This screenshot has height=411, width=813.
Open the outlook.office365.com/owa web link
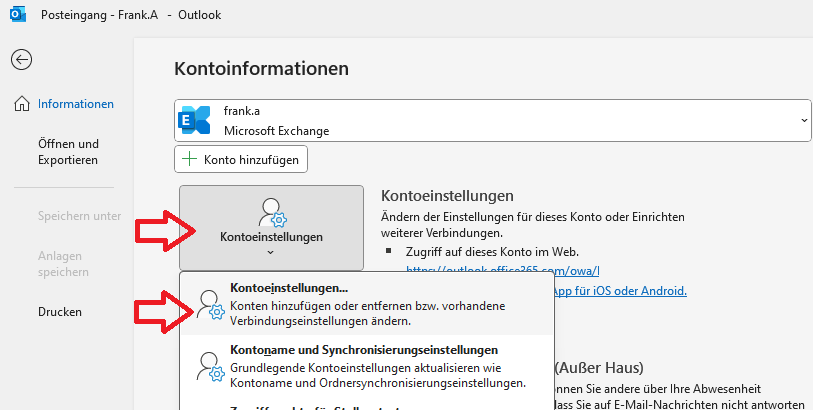tap(502, 270)
